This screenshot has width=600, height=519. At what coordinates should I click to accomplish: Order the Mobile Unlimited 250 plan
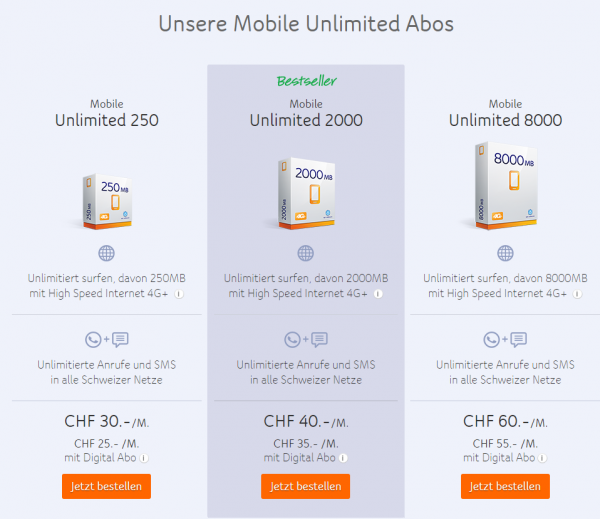pyautogui.click(x=106, y=486)
